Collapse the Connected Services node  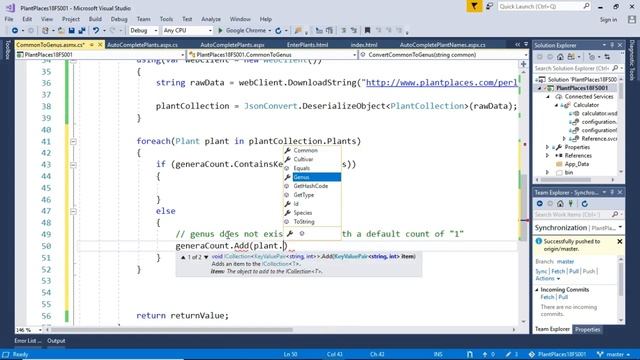(548, 97)
